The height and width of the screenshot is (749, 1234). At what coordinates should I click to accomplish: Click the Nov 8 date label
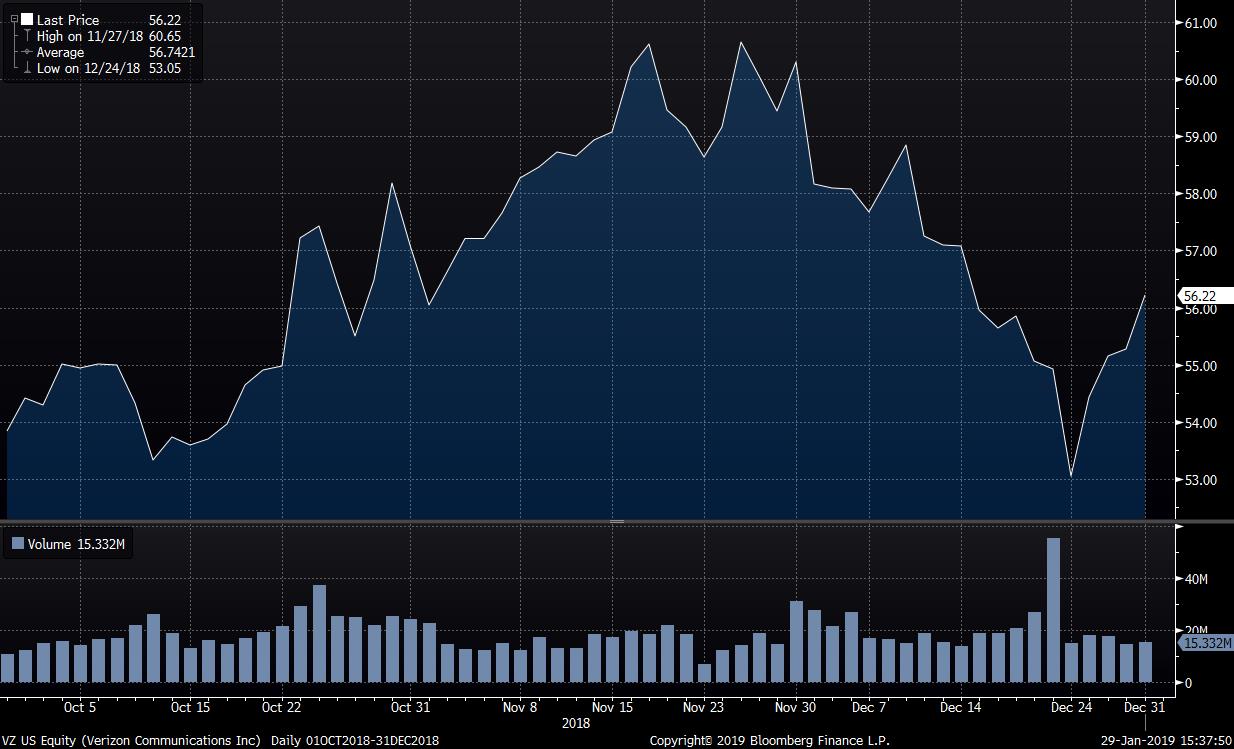point(520,707)
